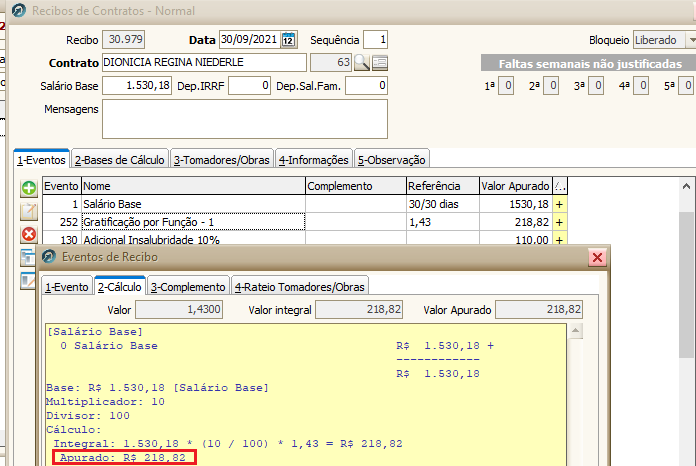Screen dimensions: 696x466
Task: Switch to 1-Evento tab in dialog
Action: pos(67,287)
